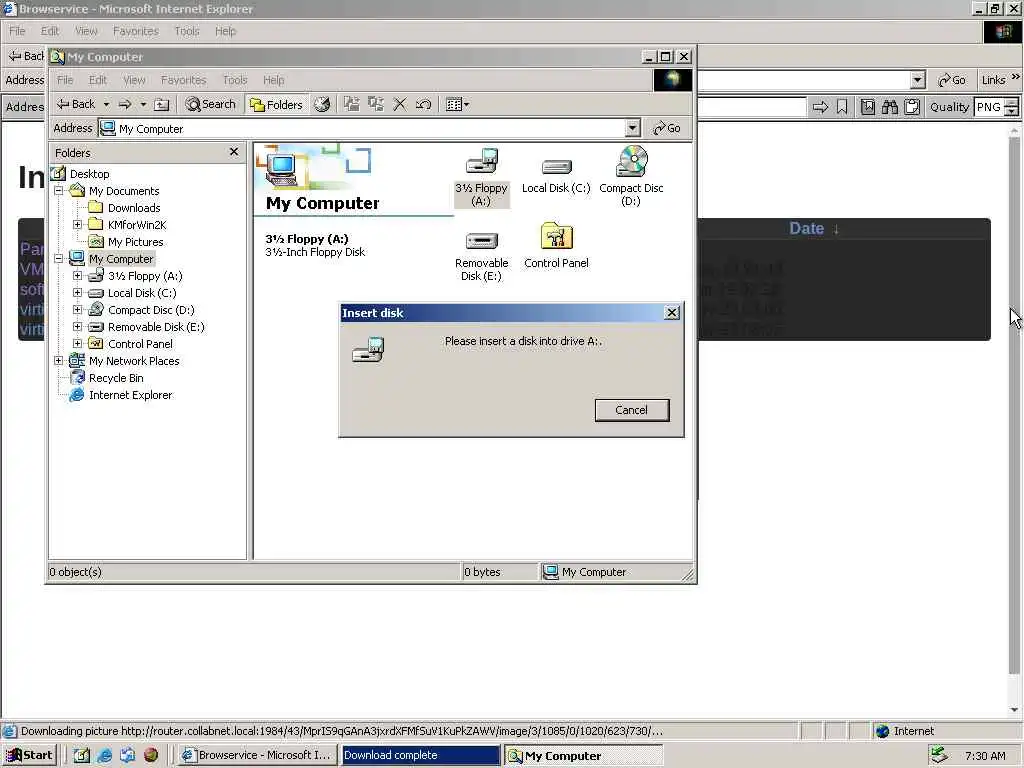Click the Copy To toolbar icon
1024x768 pixels.
click(376, 104)
